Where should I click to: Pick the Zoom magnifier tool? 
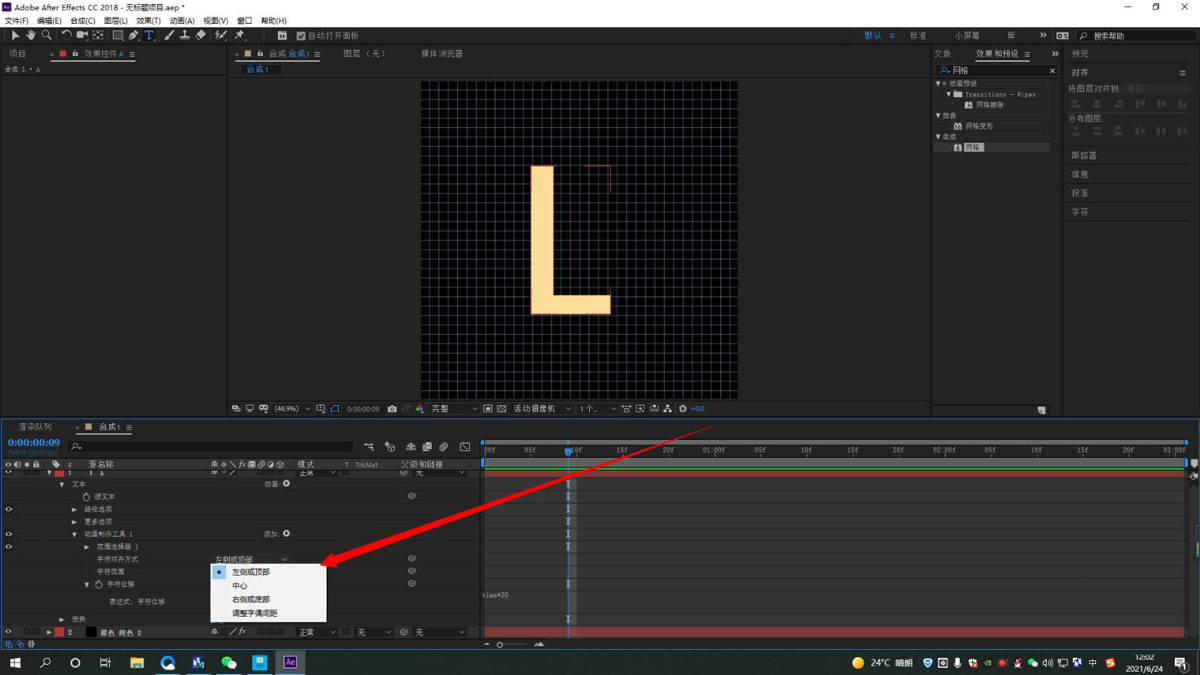(47, 36)
